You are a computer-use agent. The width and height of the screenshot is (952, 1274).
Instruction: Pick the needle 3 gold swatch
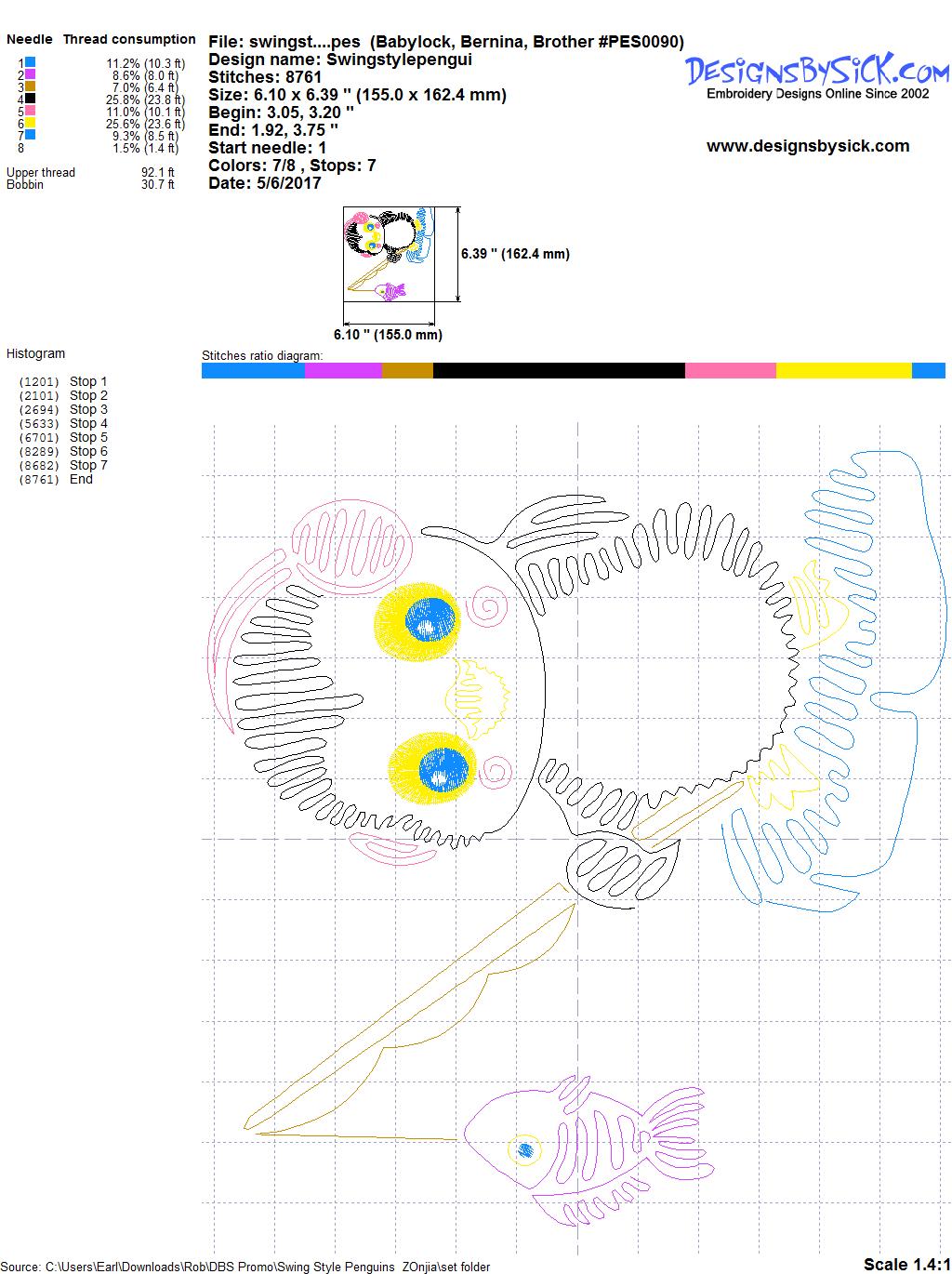[x=31, y=86]
